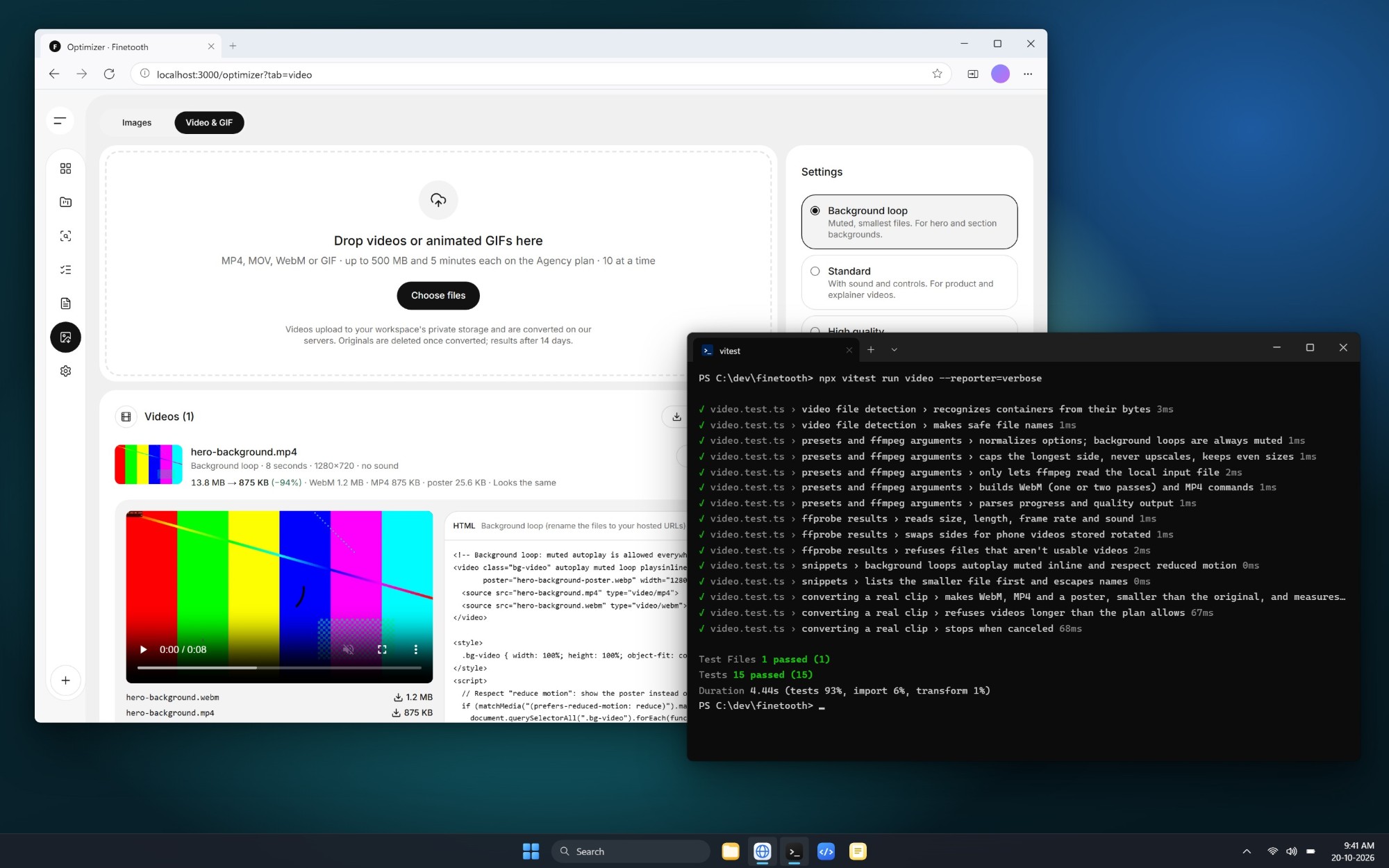Bookmark this page with star icon
This screenshot has height=868, width=1389.
pos(937,74)
